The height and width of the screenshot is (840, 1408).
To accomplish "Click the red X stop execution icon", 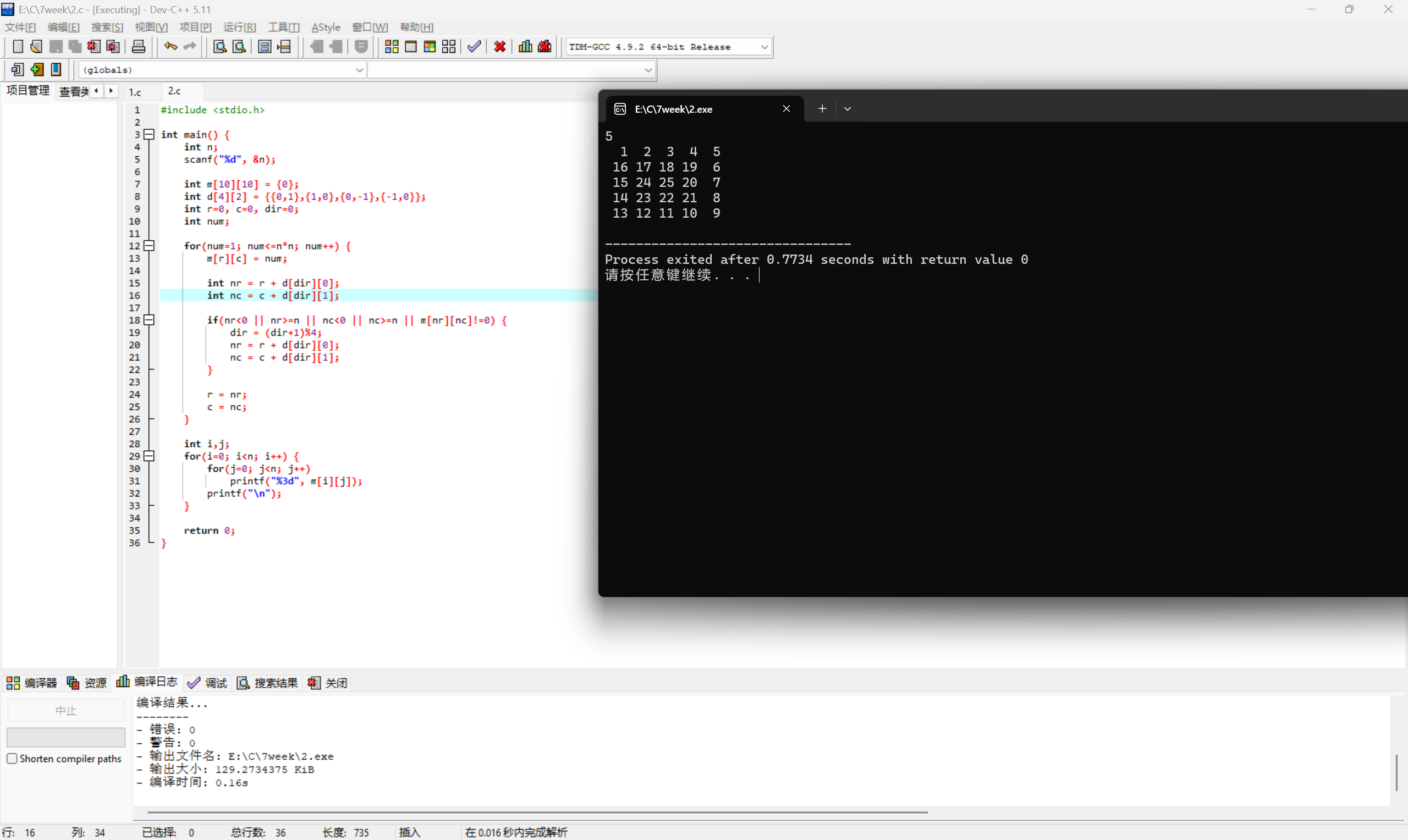I will click(499, 46).
